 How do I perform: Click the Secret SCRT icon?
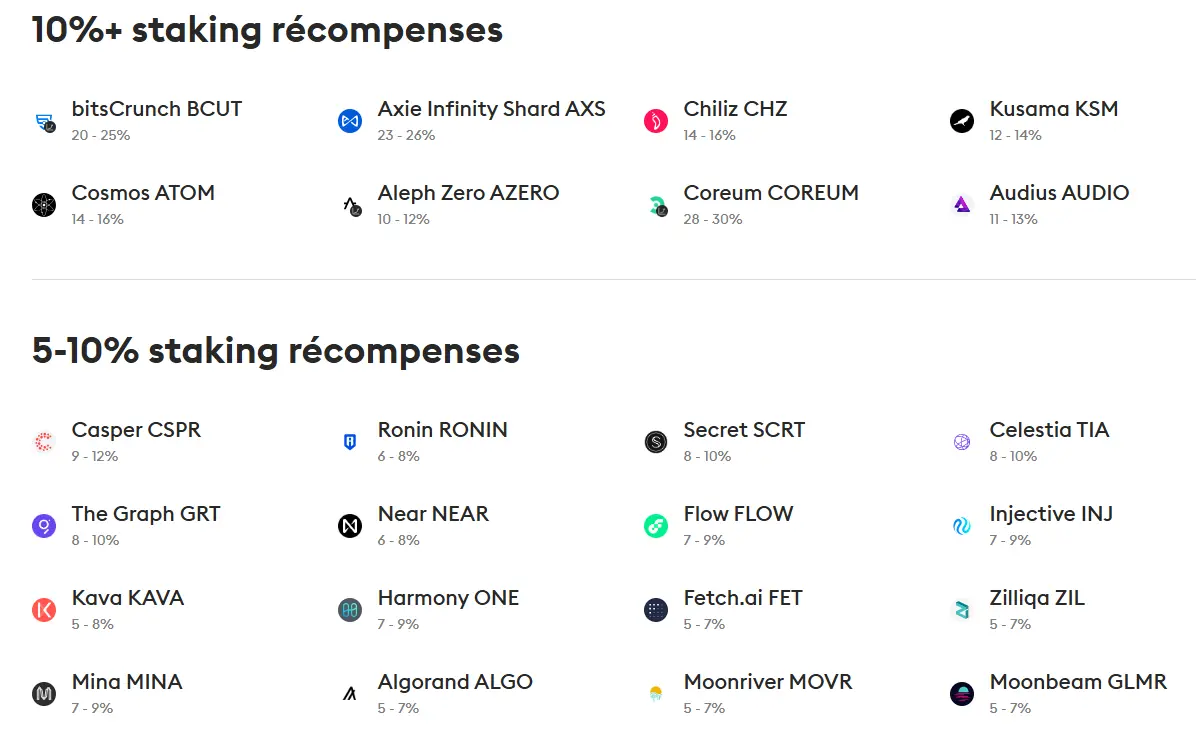(656, 442)
